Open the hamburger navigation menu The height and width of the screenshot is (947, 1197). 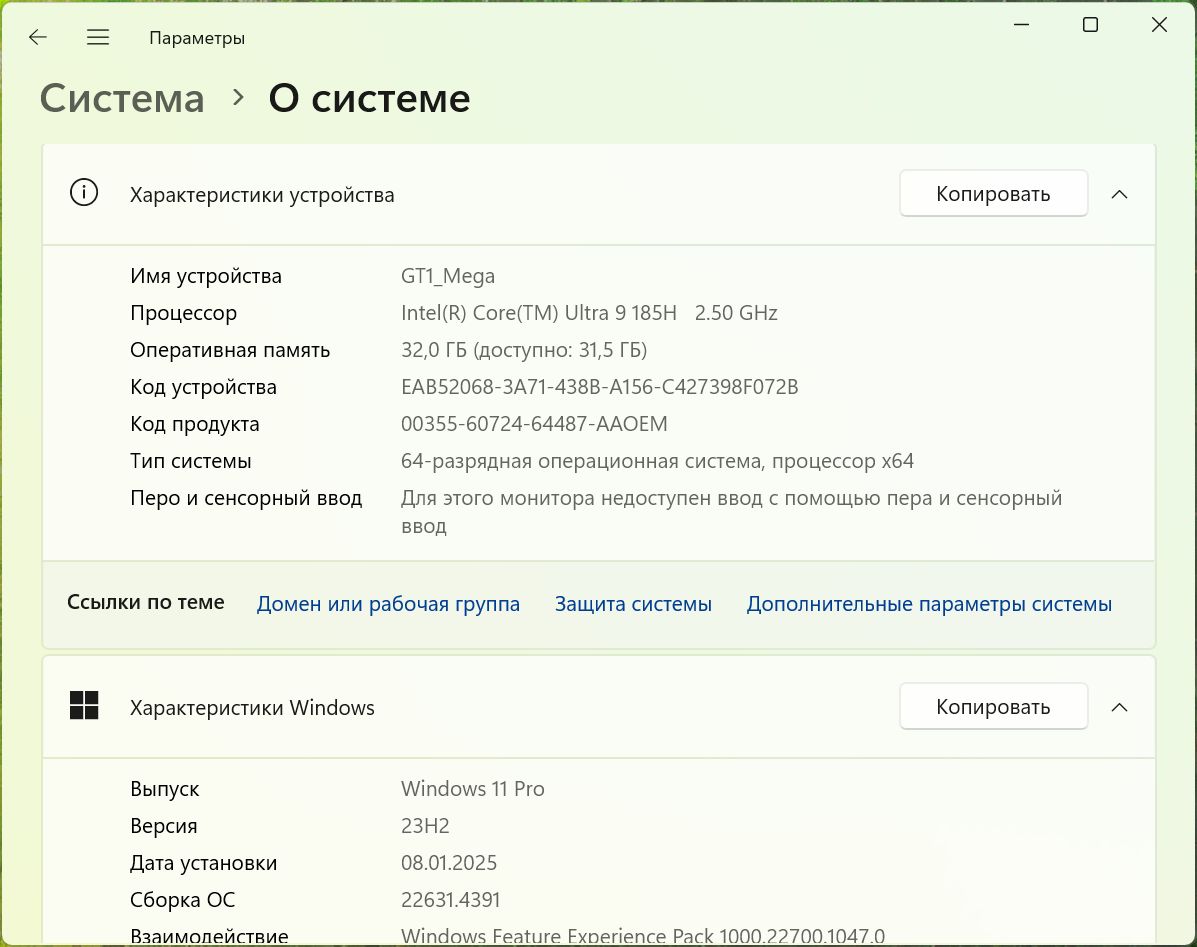98,37
